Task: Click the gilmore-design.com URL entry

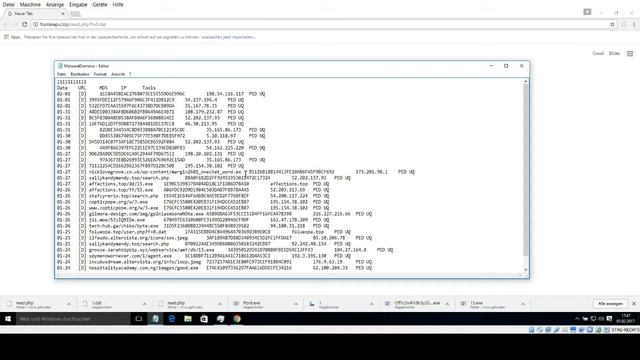Action: tap(146, 214)
